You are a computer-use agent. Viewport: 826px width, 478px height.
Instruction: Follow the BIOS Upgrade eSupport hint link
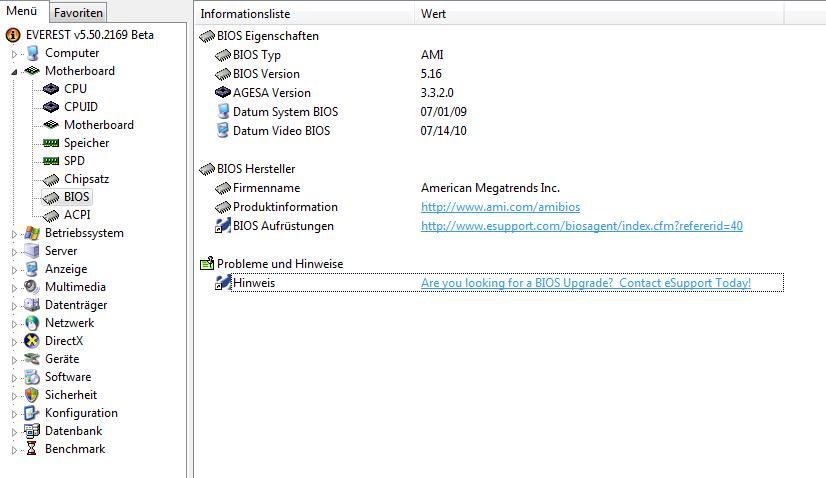tap(586, 283)
